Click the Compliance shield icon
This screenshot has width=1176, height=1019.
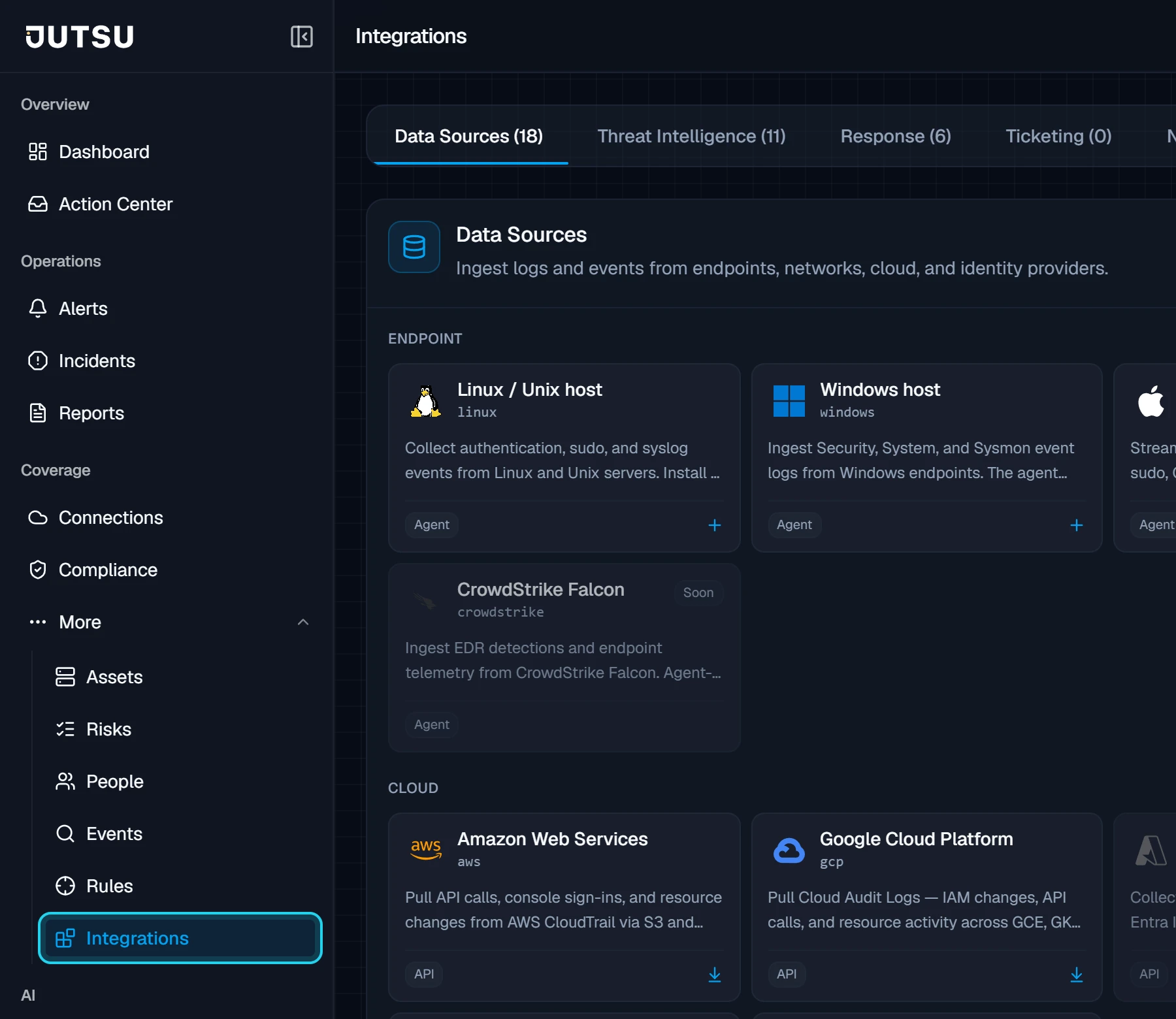click(38, 570)
